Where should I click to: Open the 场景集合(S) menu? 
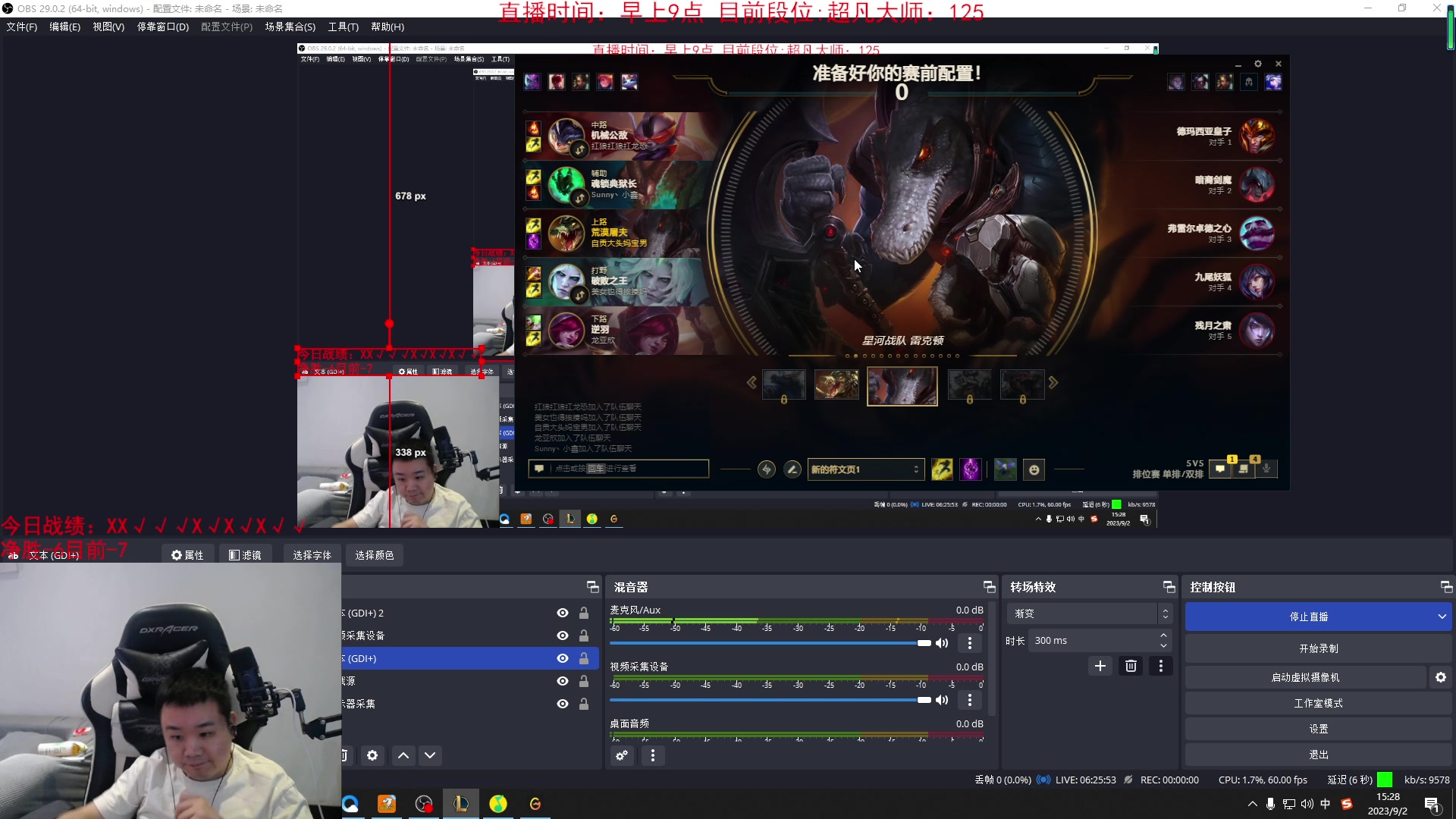tap(290, 27)
